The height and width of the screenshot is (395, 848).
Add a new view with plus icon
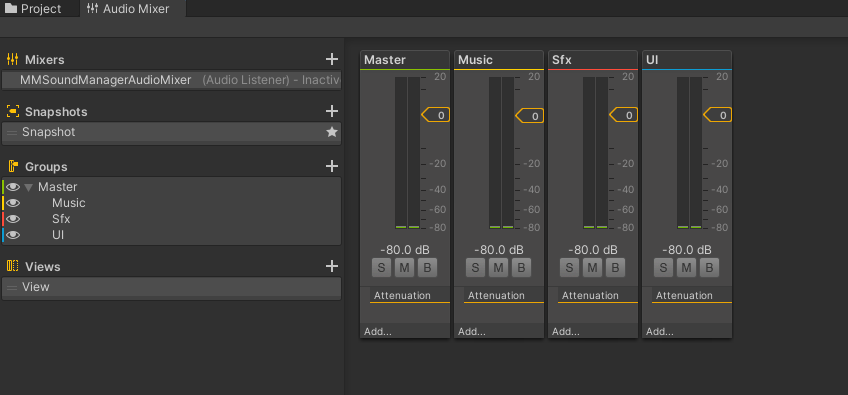point(332,266)
